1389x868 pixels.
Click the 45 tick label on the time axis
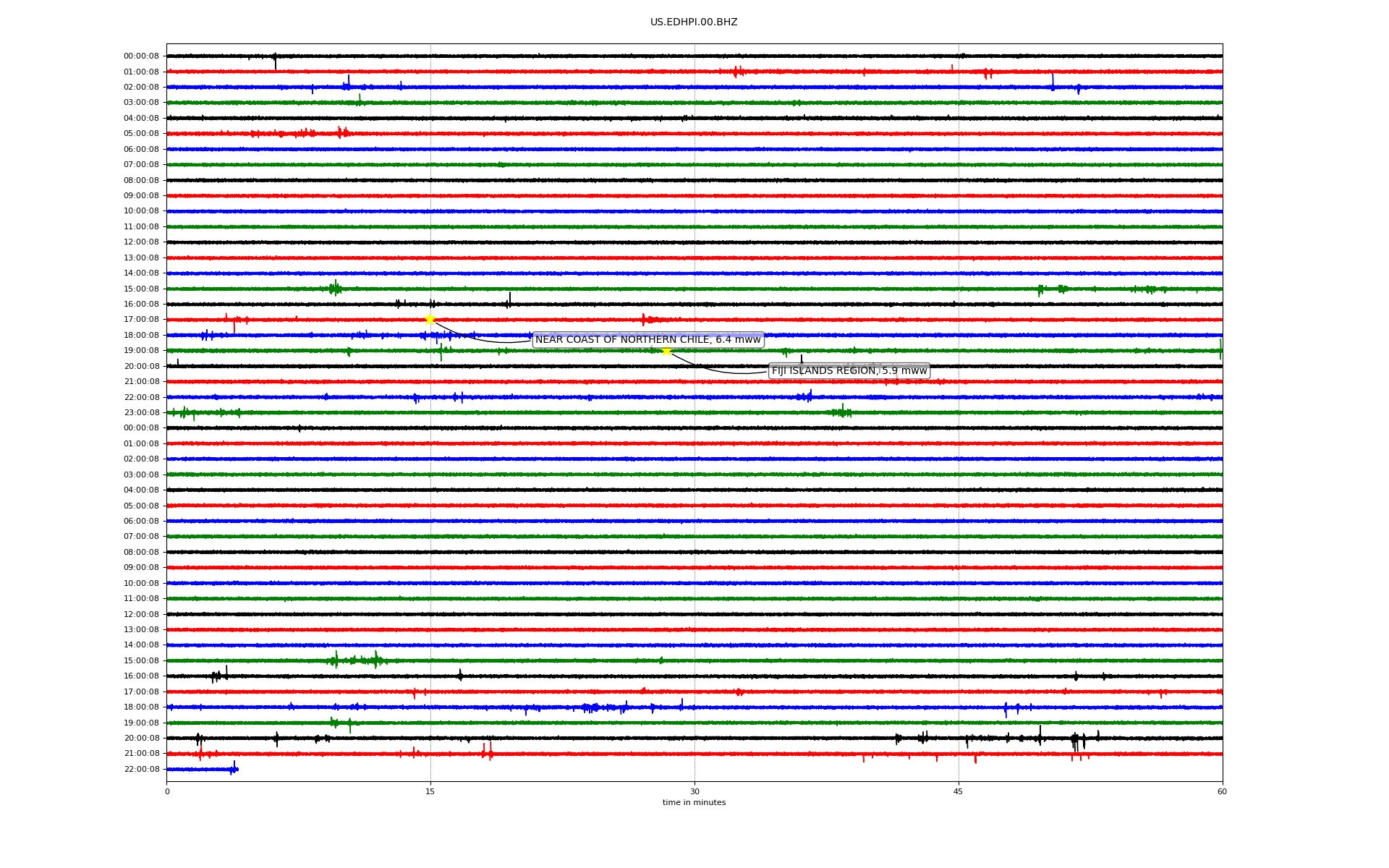[959, 791]
